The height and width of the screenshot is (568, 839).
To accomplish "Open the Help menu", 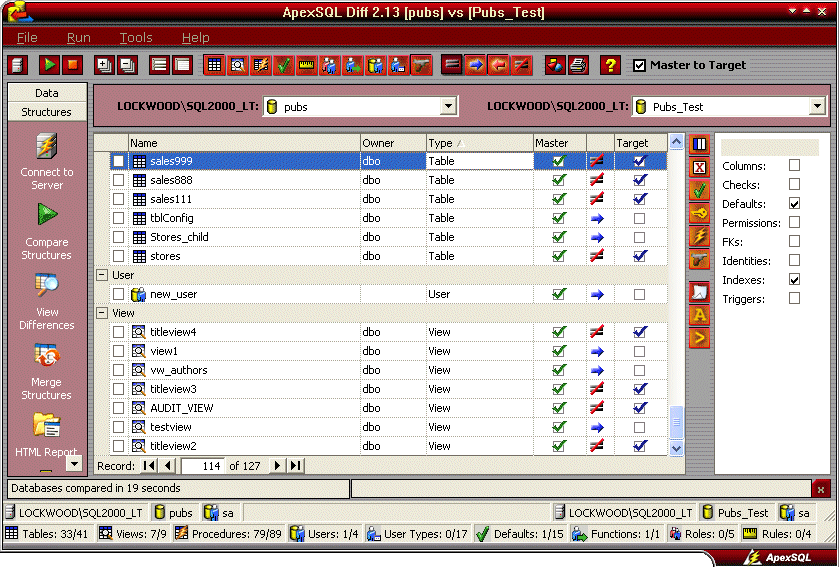I will pyautogui.click(x=195, y=37).
